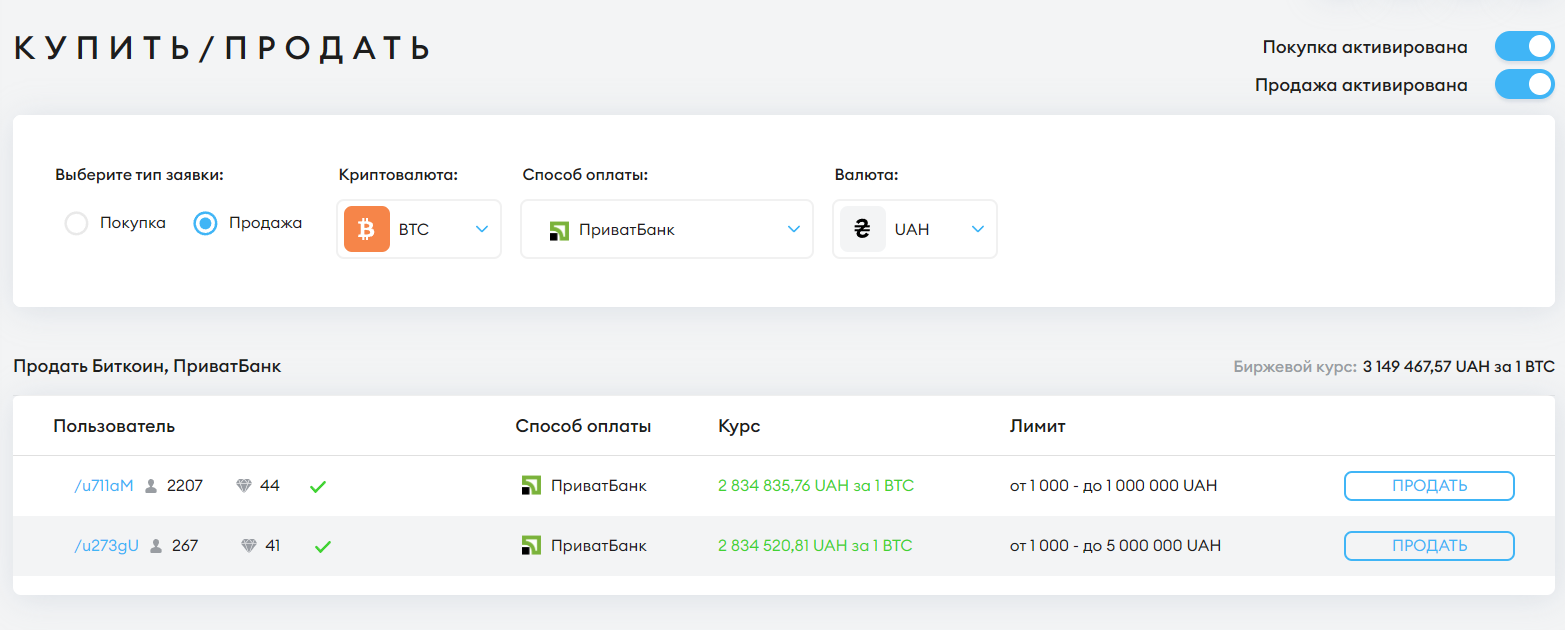Open the UAH currency dropdown
The width and height of the screenshot is (1565, 630).
coord(977,229)
